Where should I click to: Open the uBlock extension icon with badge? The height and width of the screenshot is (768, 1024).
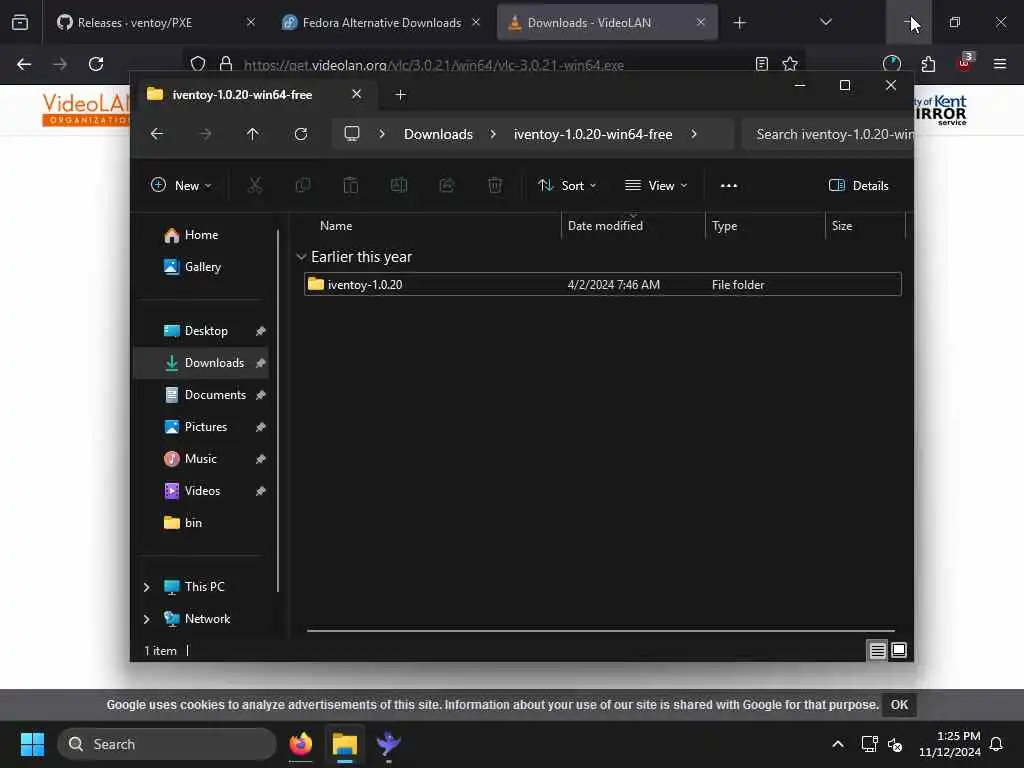pyautogui.click(x=965, y=63)
